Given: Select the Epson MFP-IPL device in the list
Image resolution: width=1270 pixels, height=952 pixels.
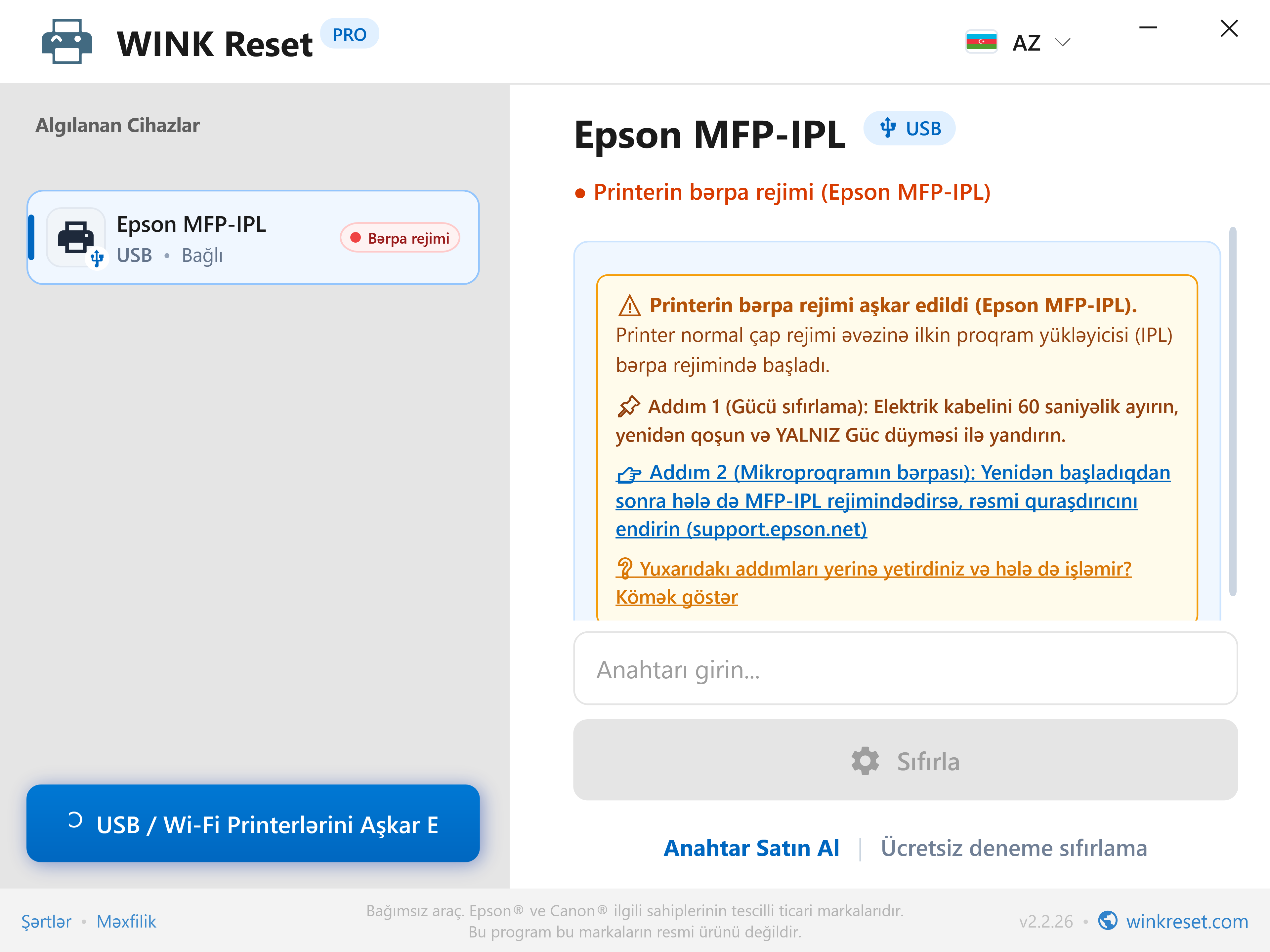Looking at the screenshot, I should click(x=253, y=238).
